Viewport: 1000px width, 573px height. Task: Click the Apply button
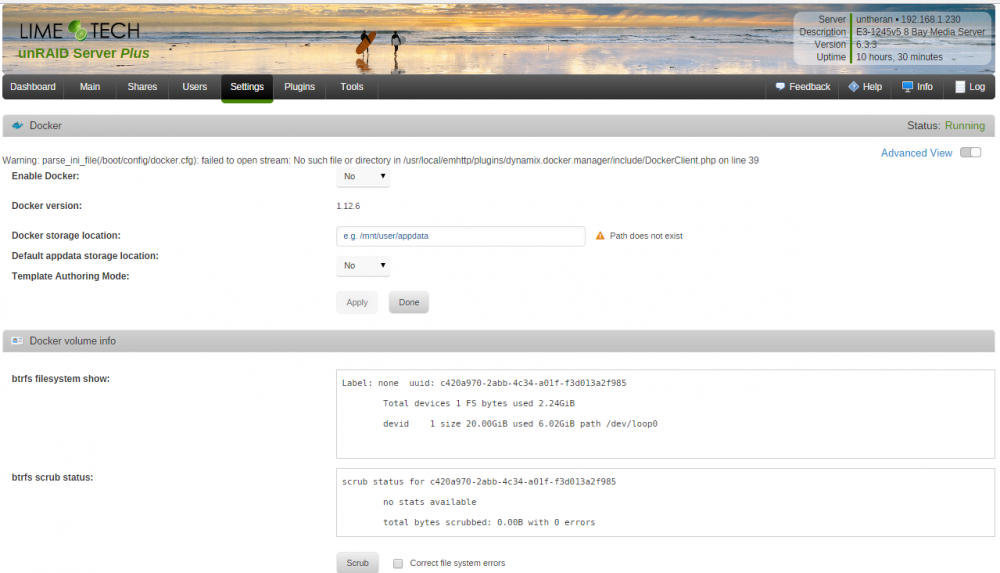tap(357, 302)
